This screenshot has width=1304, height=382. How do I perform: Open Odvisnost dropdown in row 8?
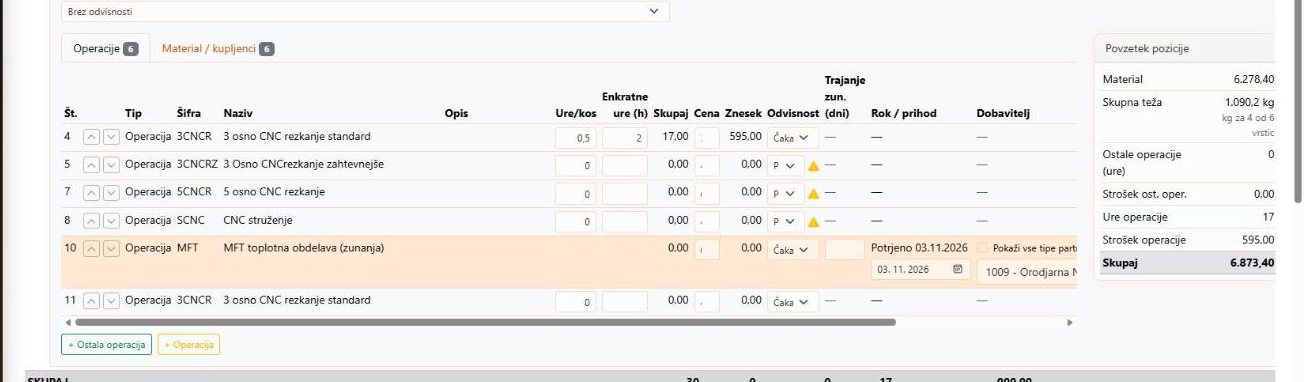click(x=785, y=222)
